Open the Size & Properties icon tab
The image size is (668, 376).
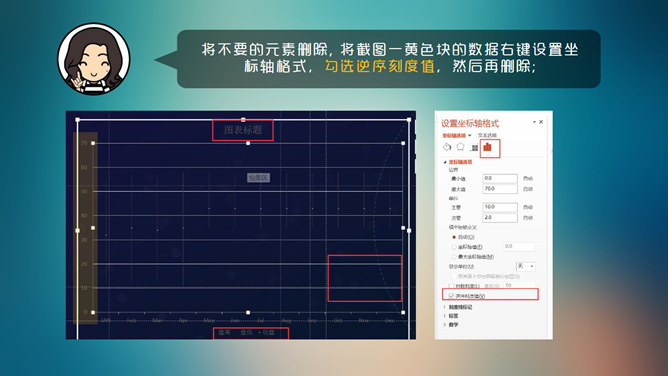474,148
